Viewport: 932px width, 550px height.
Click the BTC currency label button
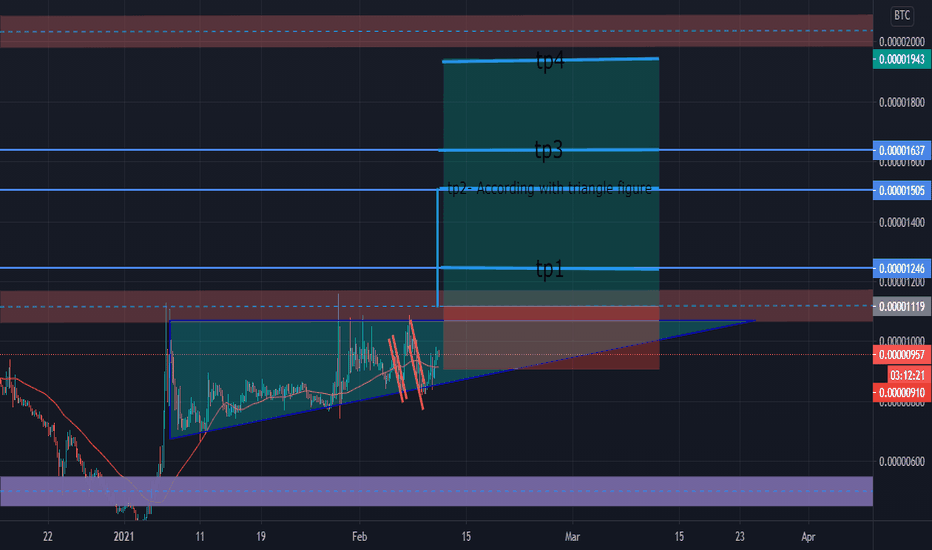(902, 15)
